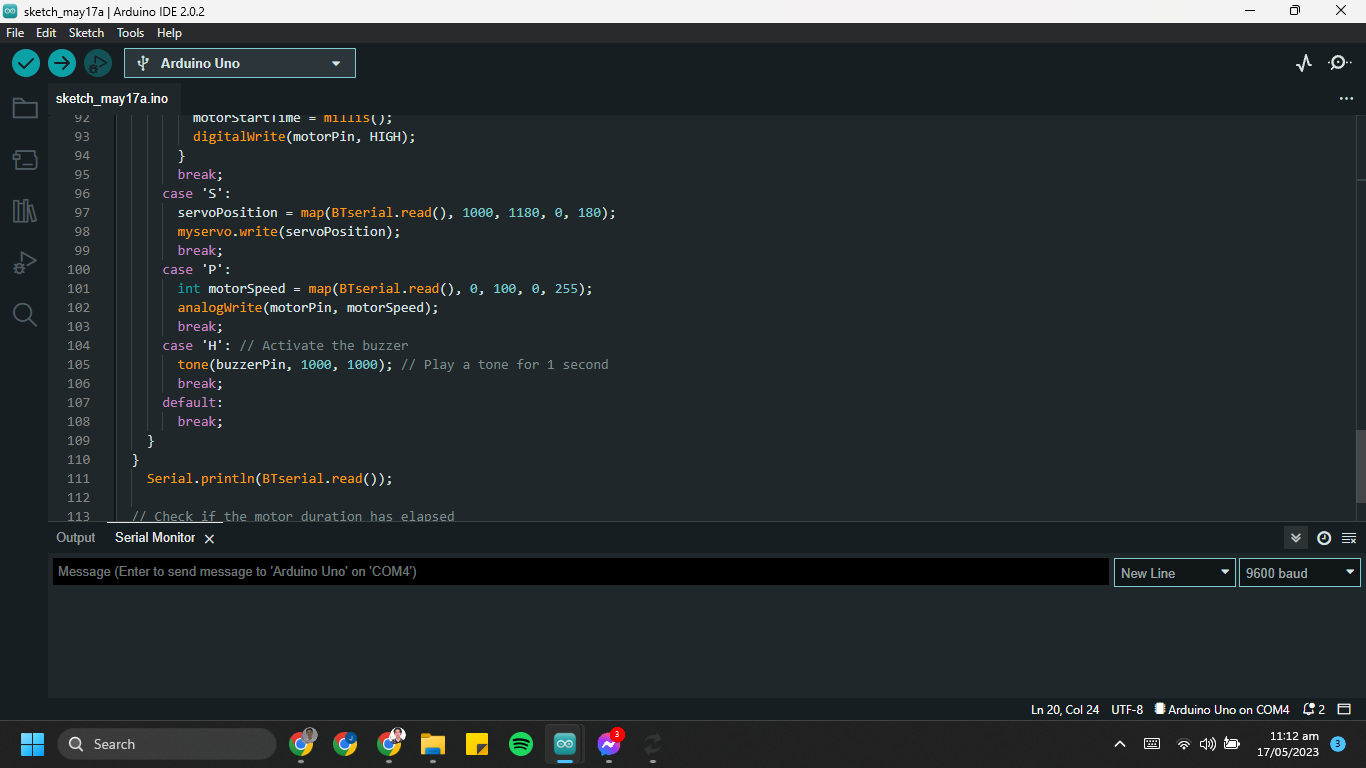The height and width of the screenshot is (768, 1366).
Task: Start debugging with the Debug button
Action: click(97, 63)
